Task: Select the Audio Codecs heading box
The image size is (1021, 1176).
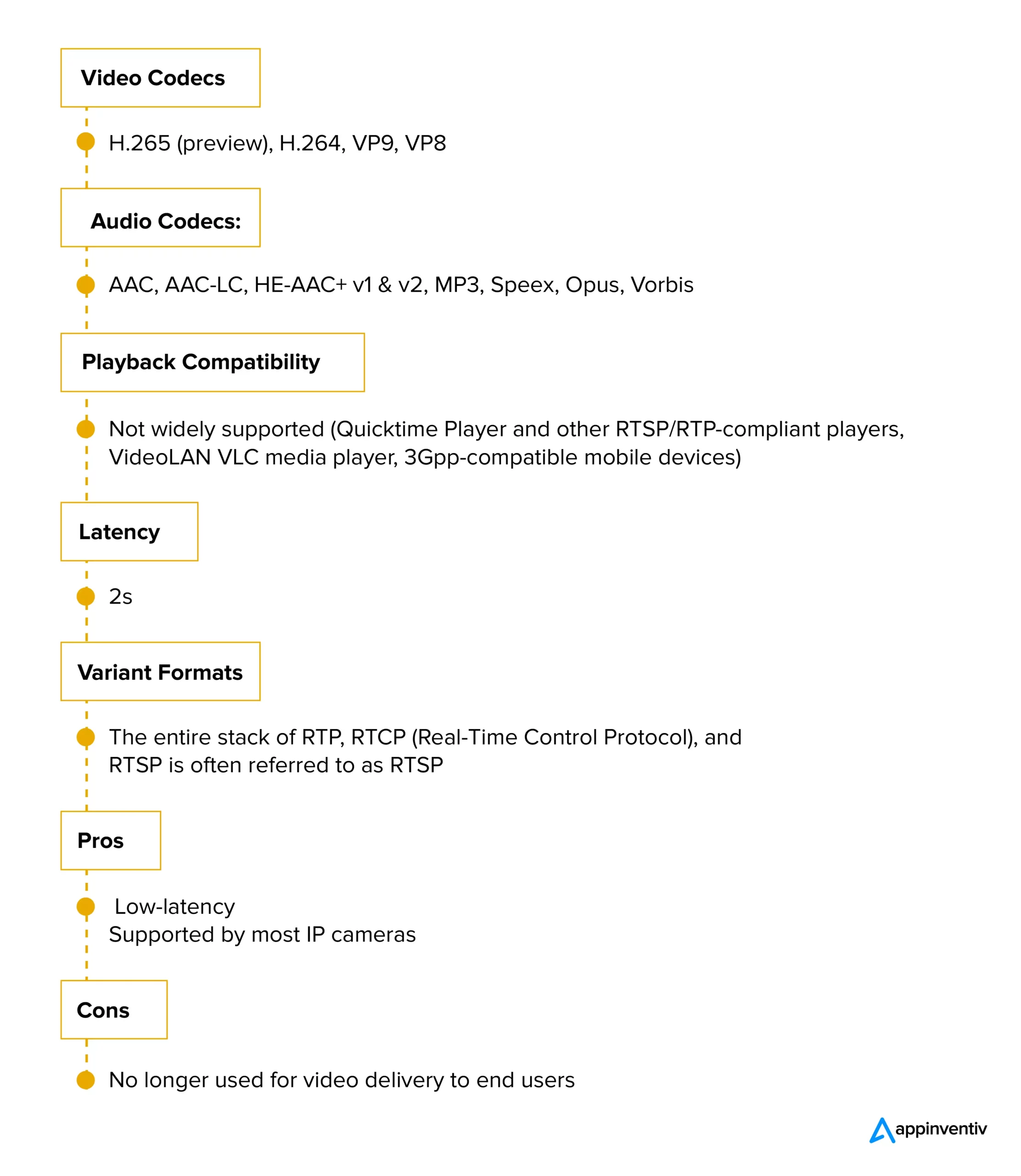Action: click(160, 218)
